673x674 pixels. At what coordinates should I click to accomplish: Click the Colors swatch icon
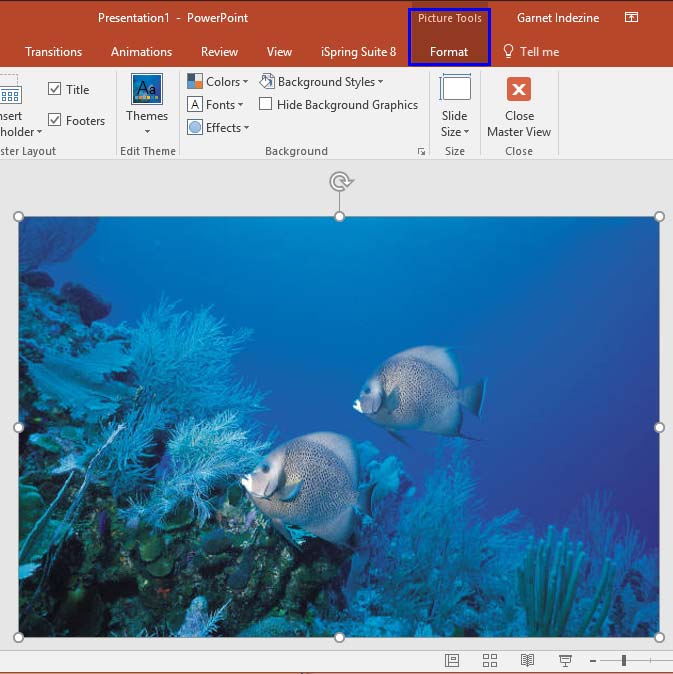(x=195, y=81)
